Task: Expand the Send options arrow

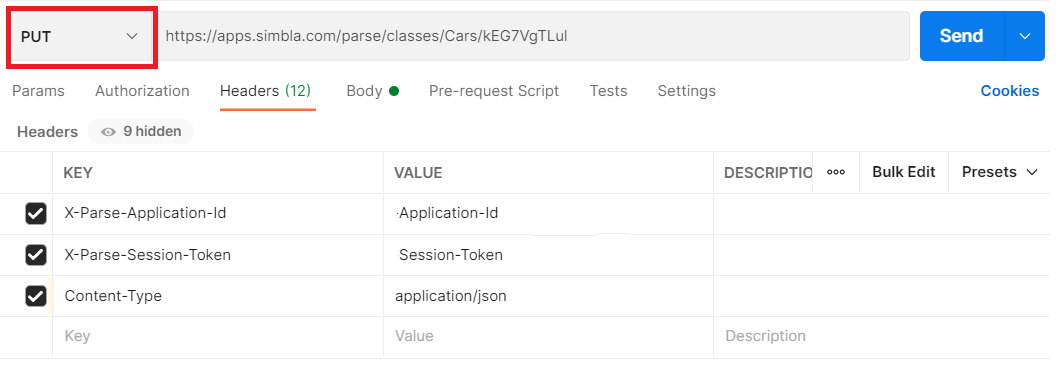Action: [1025, 36]
